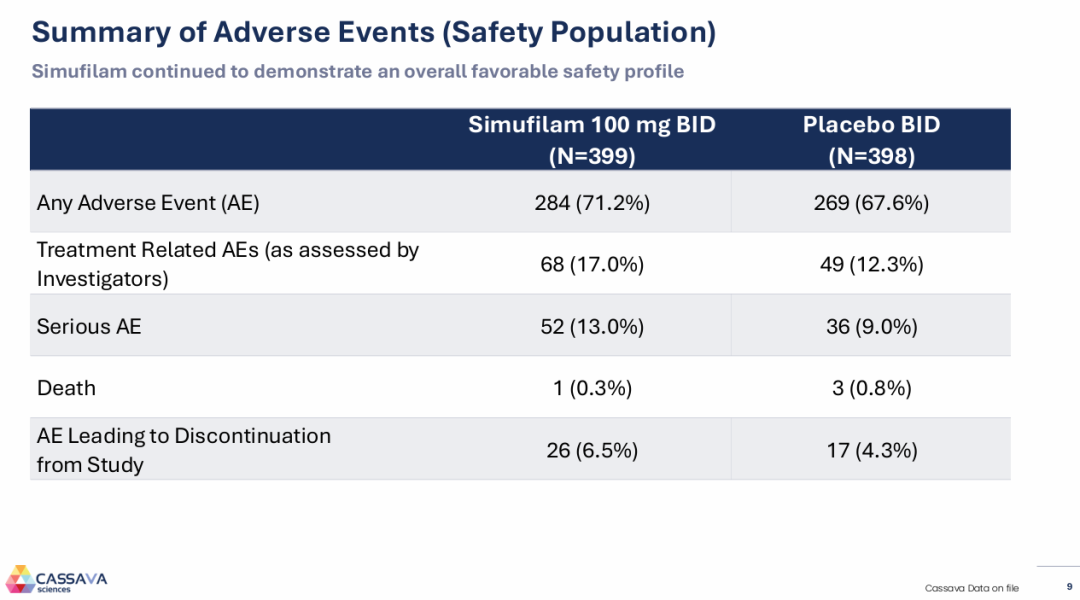Select the Simufilam 100 mg BID column header
The height and width of the screenshot is (600, 1080).
[x=592, y=140]
